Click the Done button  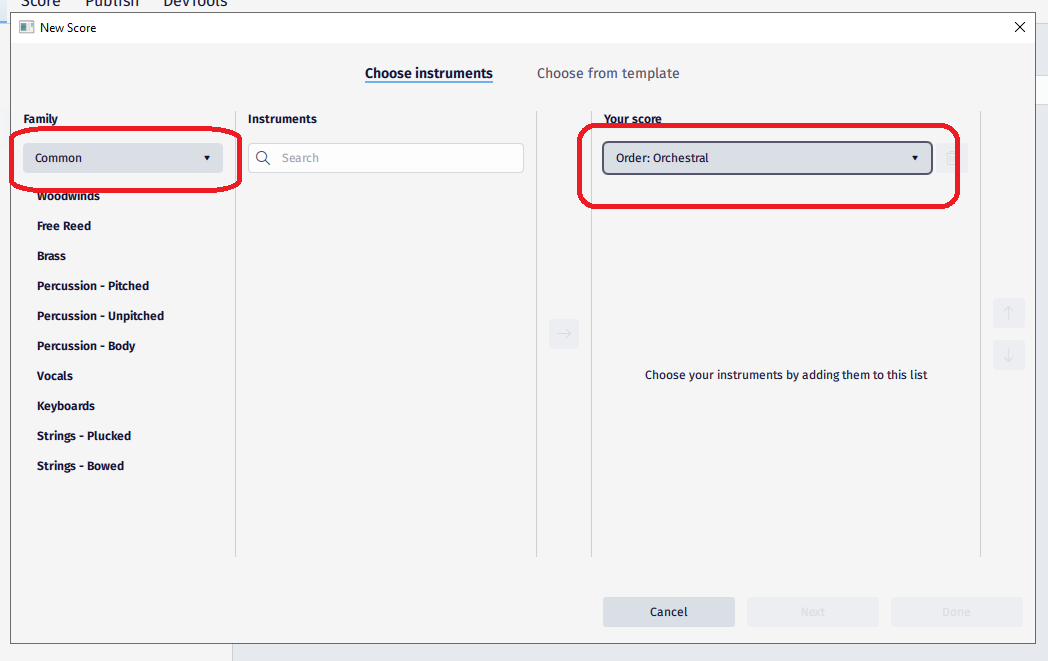[956, 611]
